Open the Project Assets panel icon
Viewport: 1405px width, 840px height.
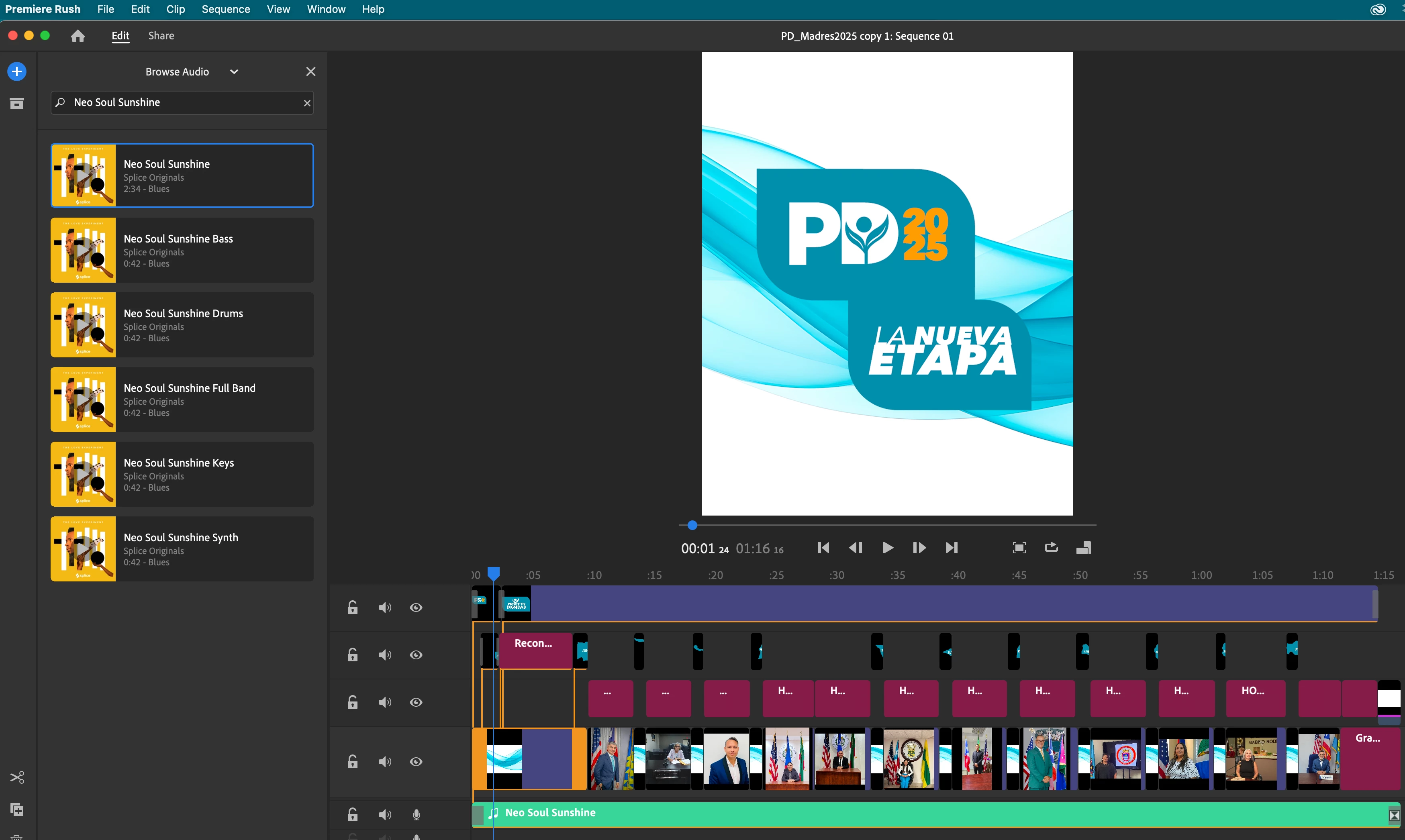pos(17,104)
